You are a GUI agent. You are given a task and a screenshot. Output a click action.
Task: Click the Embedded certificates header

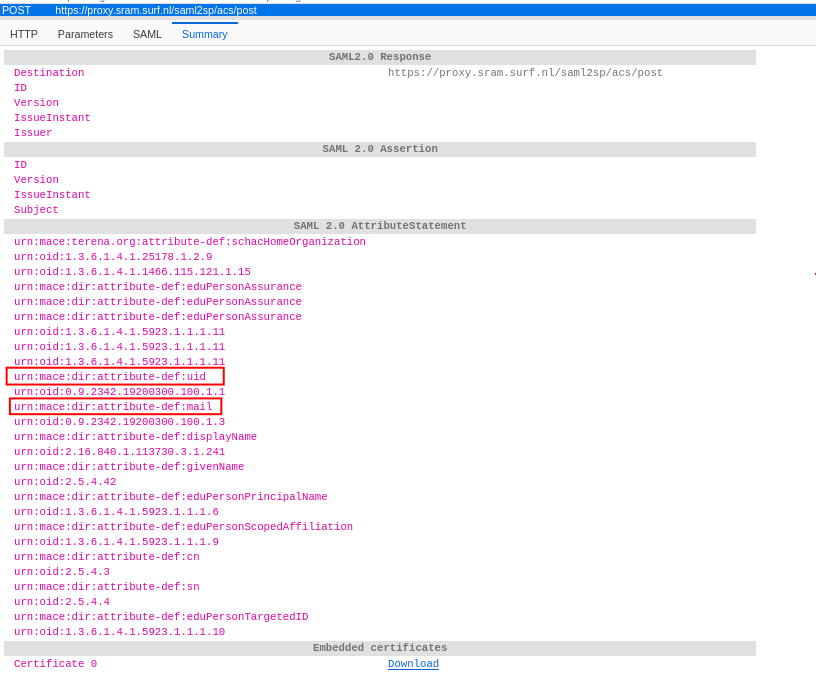(380, 648)
